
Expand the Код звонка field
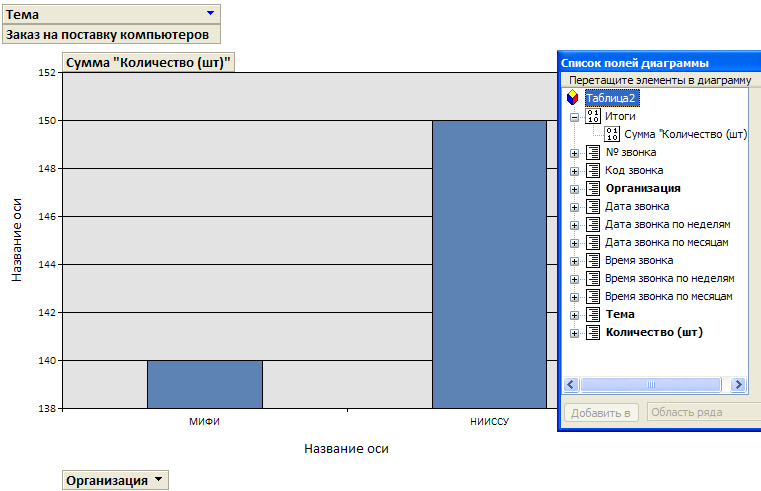574,171
